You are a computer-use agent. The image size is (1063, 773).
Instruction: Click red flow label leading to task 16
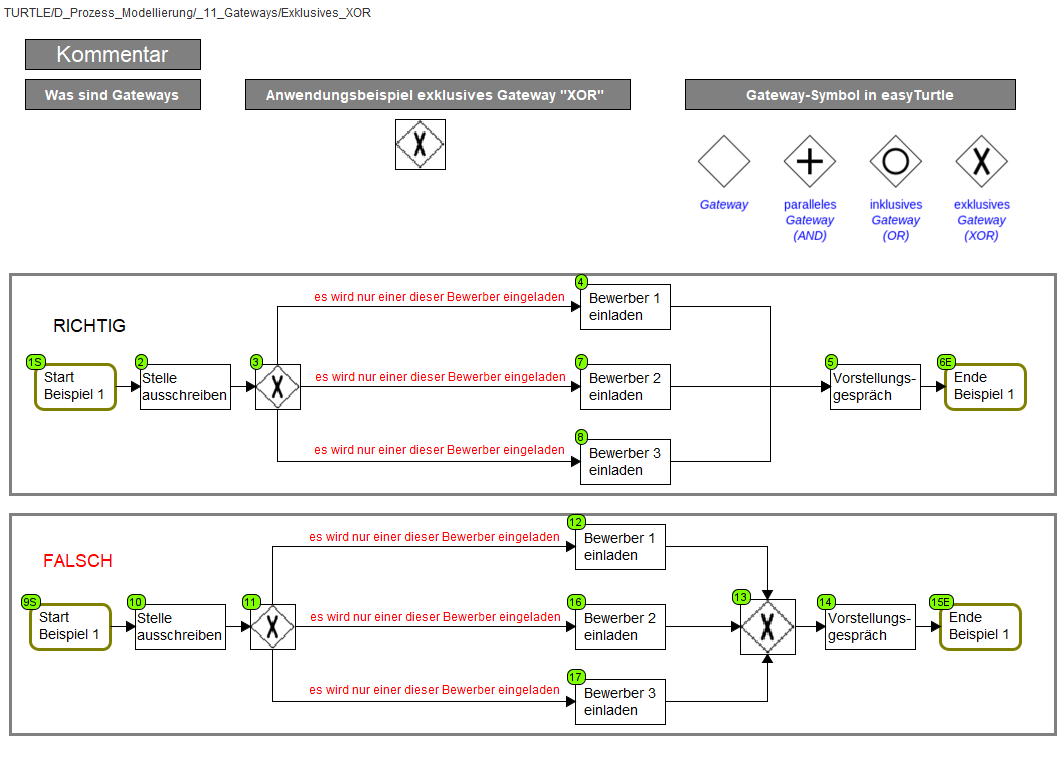pyautogui.click(x=435, y=617)
